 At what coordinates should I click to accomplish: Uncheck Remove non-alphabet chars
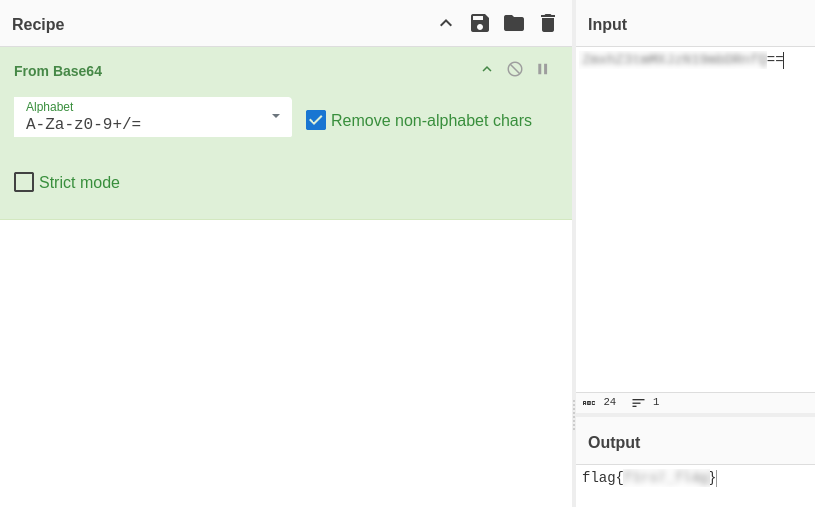(316, 120)
